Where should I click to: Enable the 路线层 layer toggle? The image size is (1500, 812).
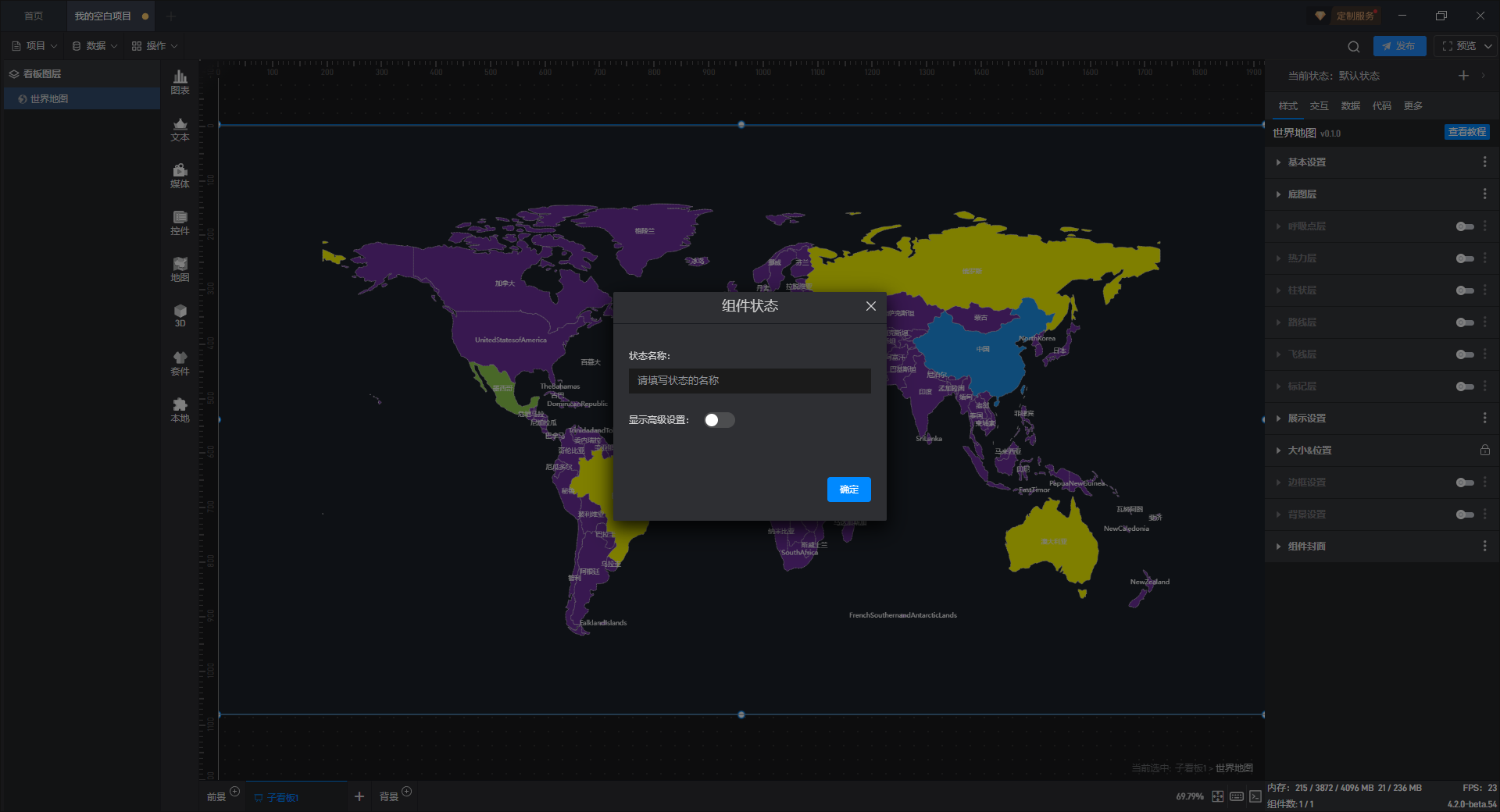1465,322
